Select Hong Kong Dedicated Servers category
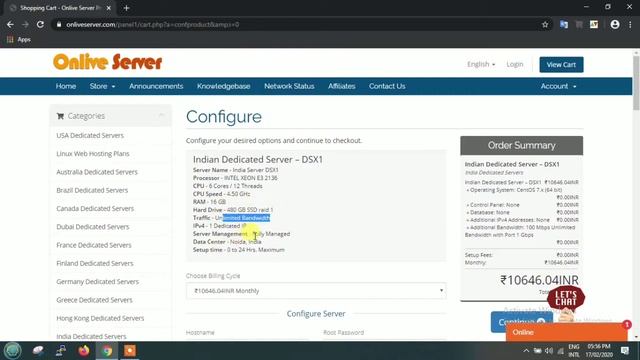640x360 pixels. (x=100, y=318)
